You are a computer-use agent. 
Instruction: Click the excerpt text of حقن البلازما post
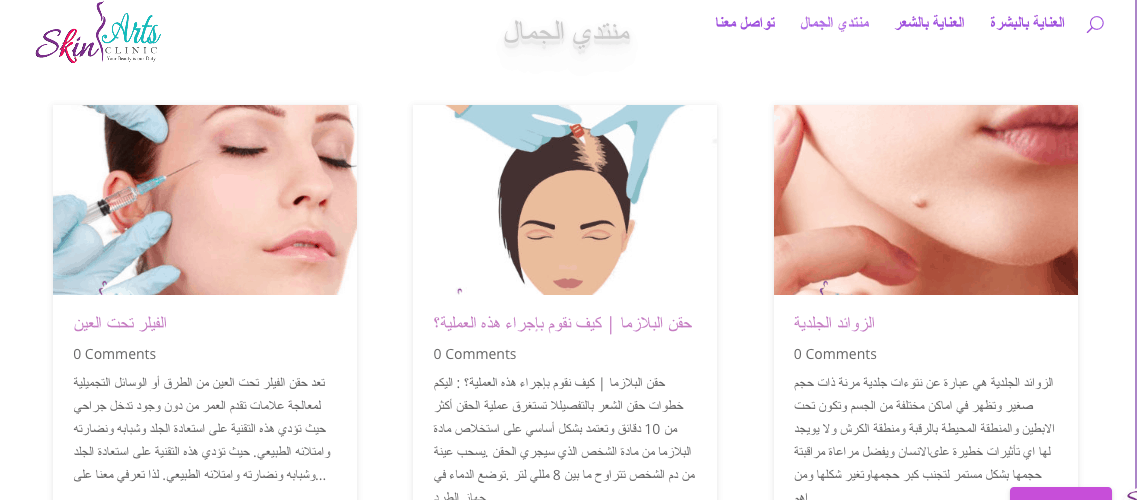563,439
